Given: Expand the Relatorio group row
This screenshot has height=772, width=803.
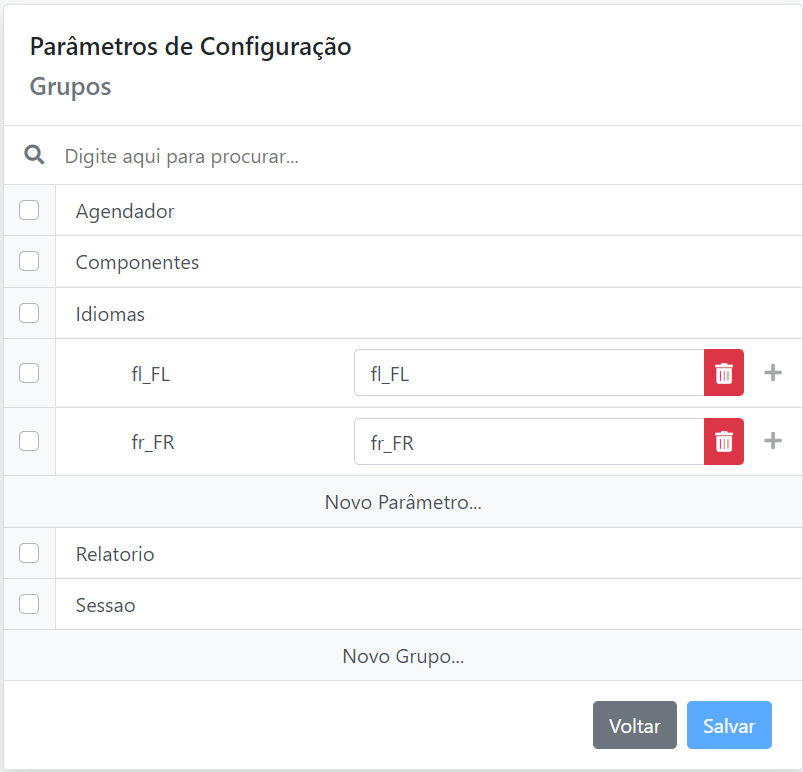Looking at the screenshot, I should (x=115, y=554).
